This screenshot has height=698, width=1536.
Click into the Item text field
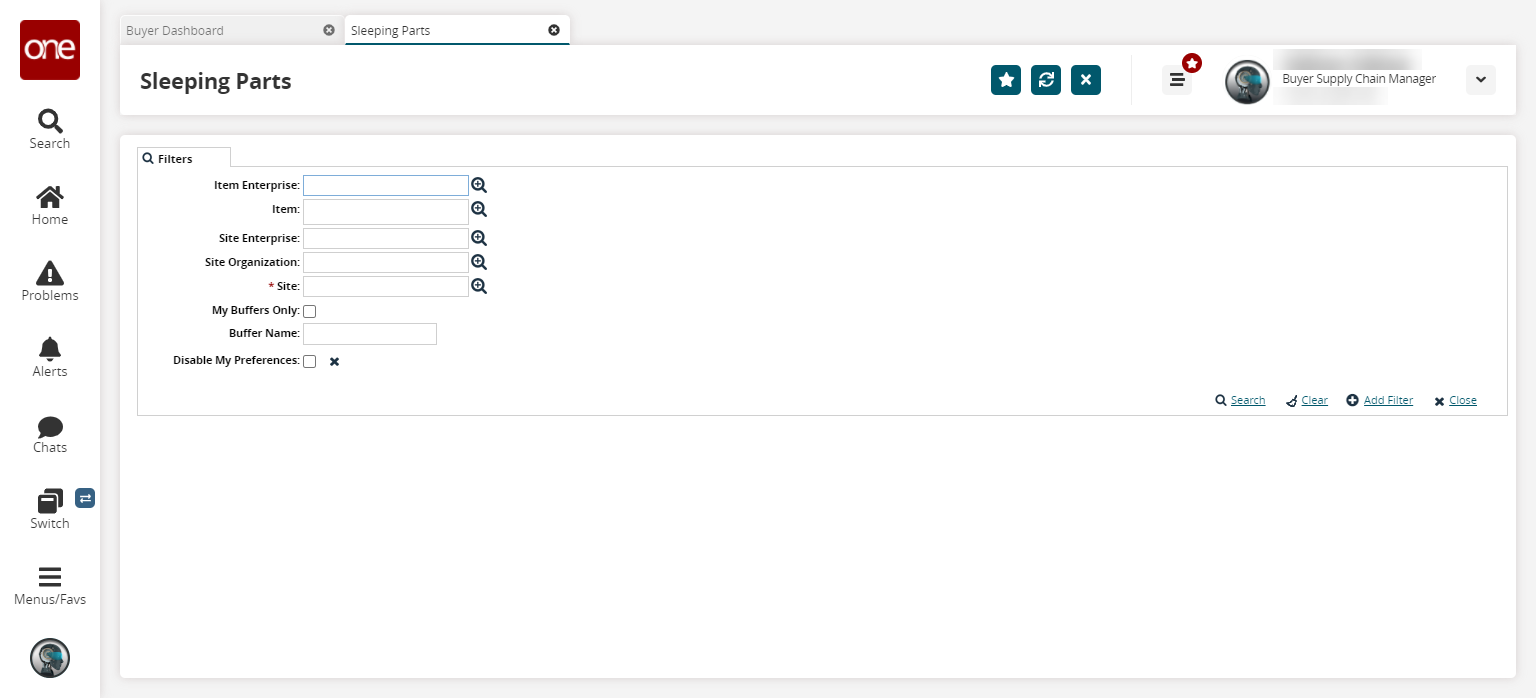click(x=386, y=212)
